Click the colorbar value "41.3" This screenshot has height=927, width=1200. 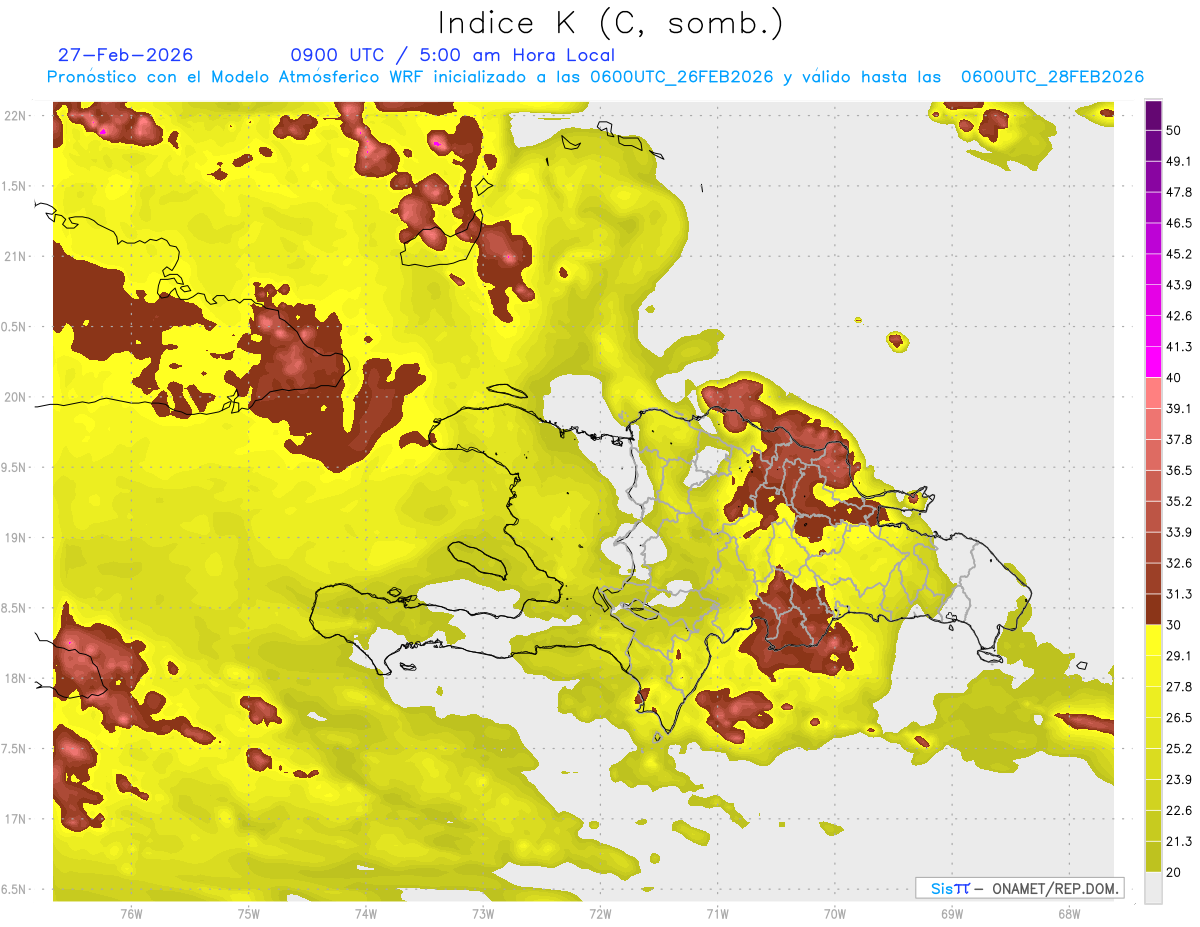click(1179, 347)
